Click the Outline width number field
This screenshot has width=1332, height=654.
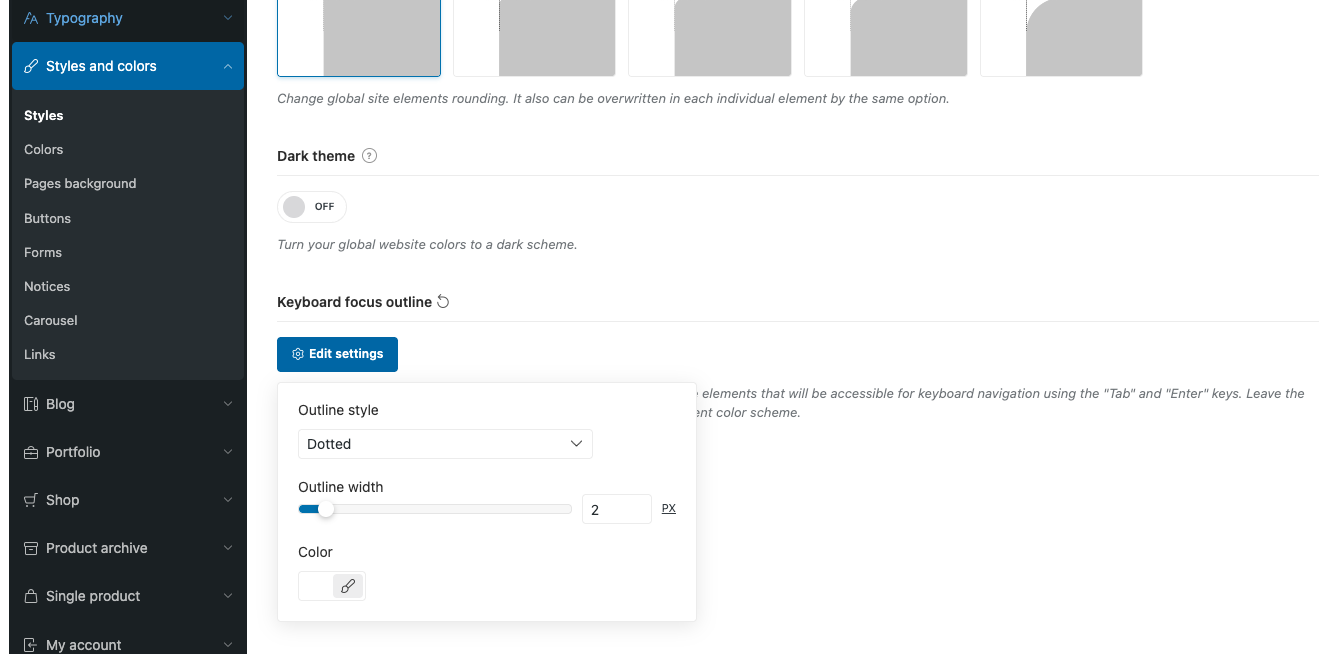coord(616,509)
